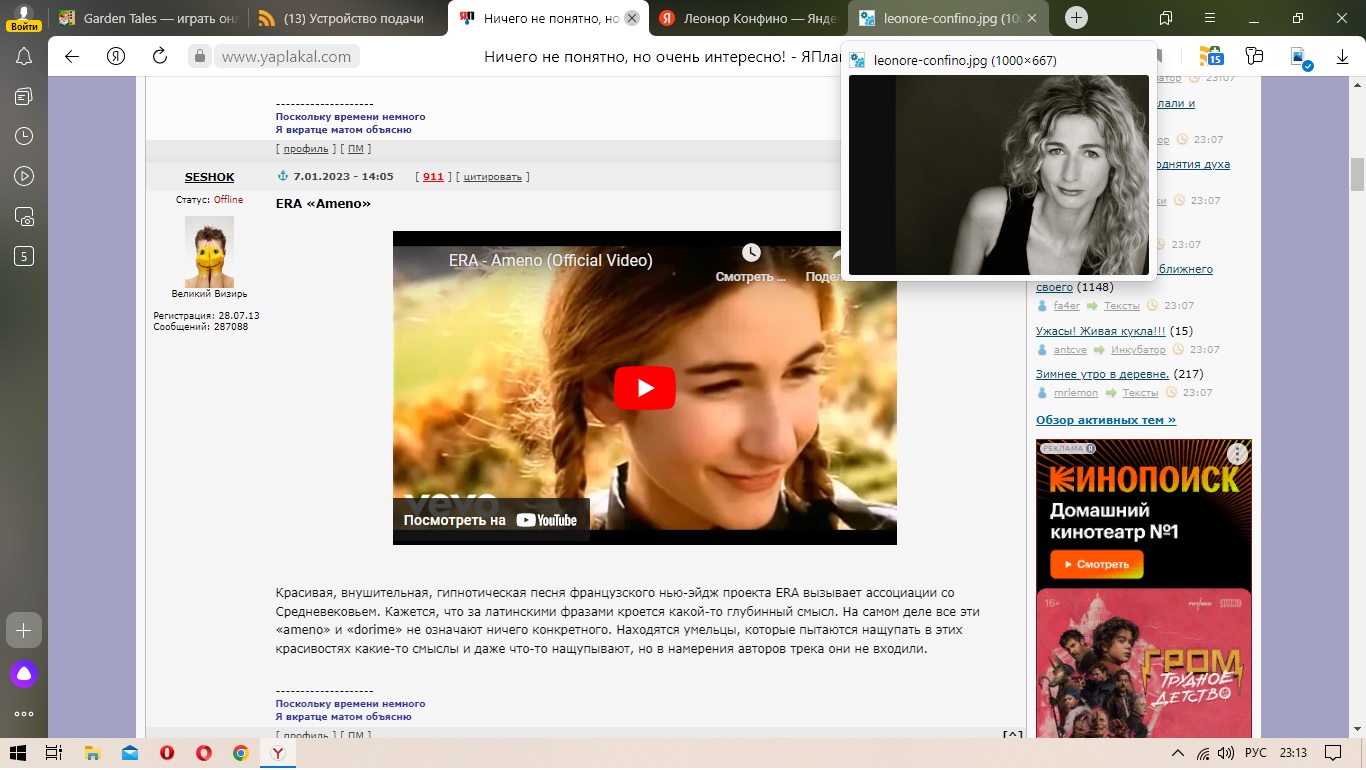The height and width of the screenshot is (770, 1366).
Task: Click the anchor icon beside the post date
Action: (x=282, y=177)
